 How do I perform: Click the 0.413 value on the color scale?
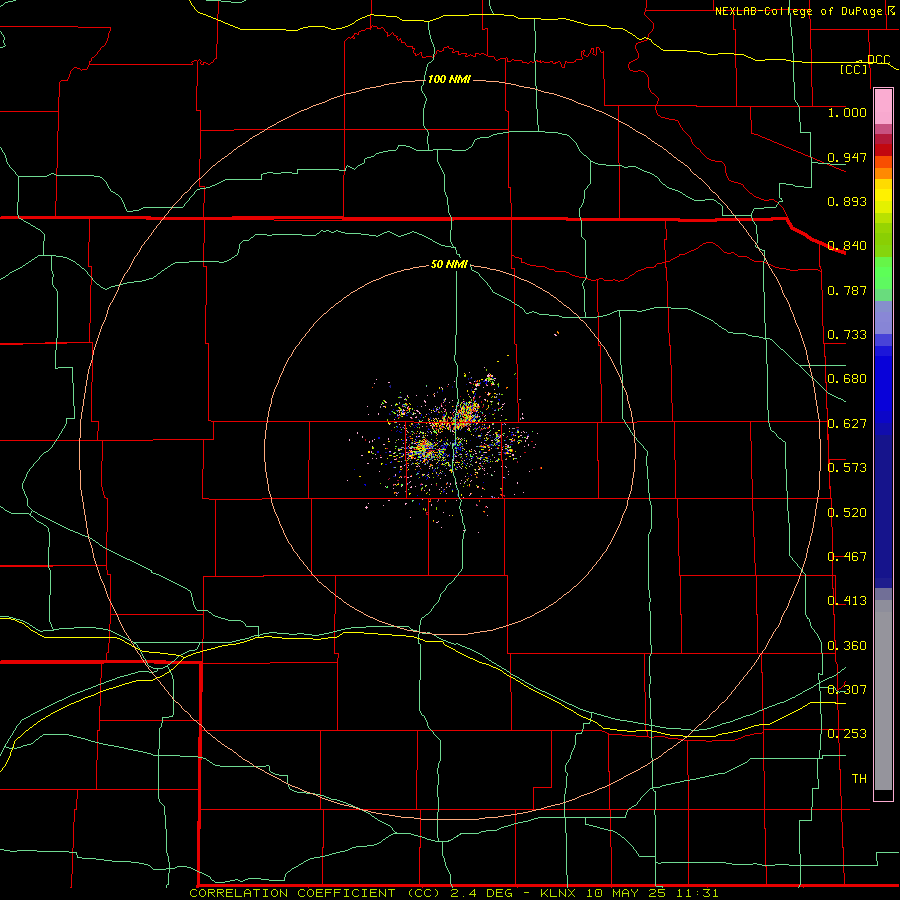847,601
